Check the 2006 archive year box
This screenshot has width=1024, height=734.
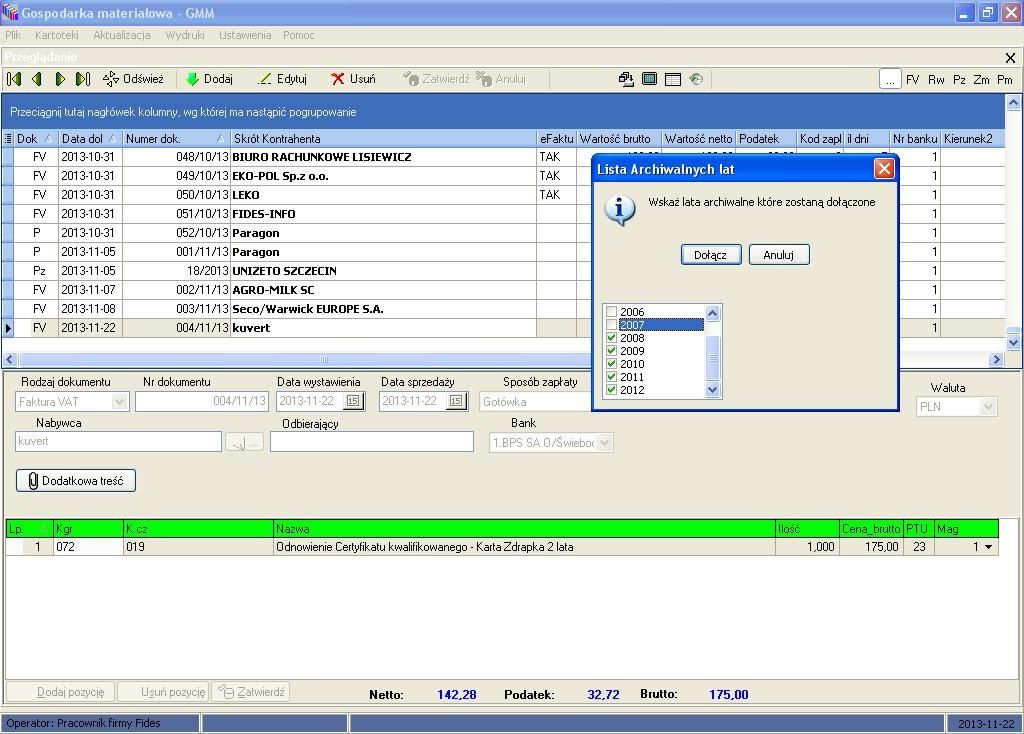click(612, 312)
